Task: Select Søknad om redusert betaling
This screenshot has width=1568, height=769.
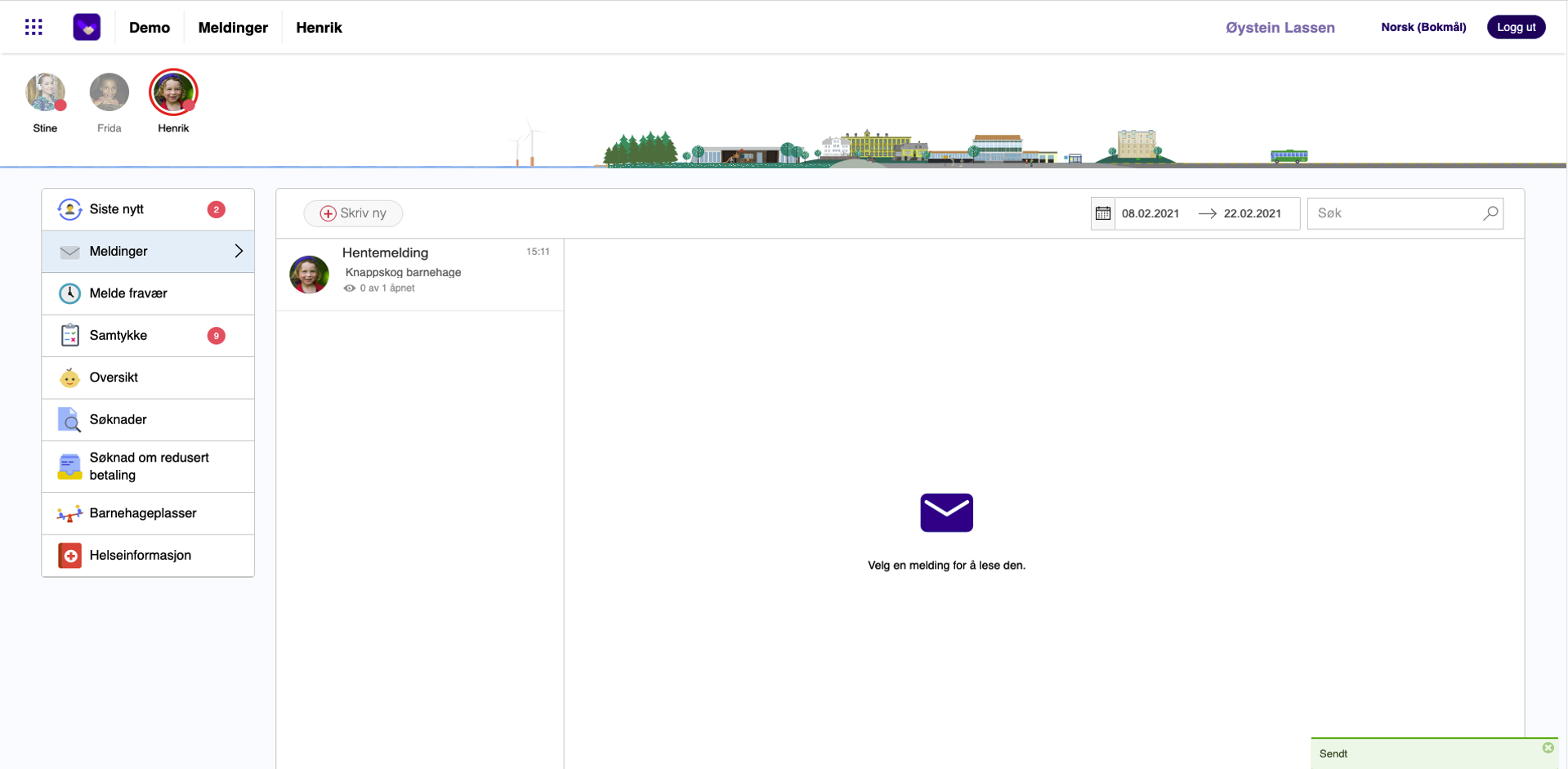Action: tap(149, 467)
